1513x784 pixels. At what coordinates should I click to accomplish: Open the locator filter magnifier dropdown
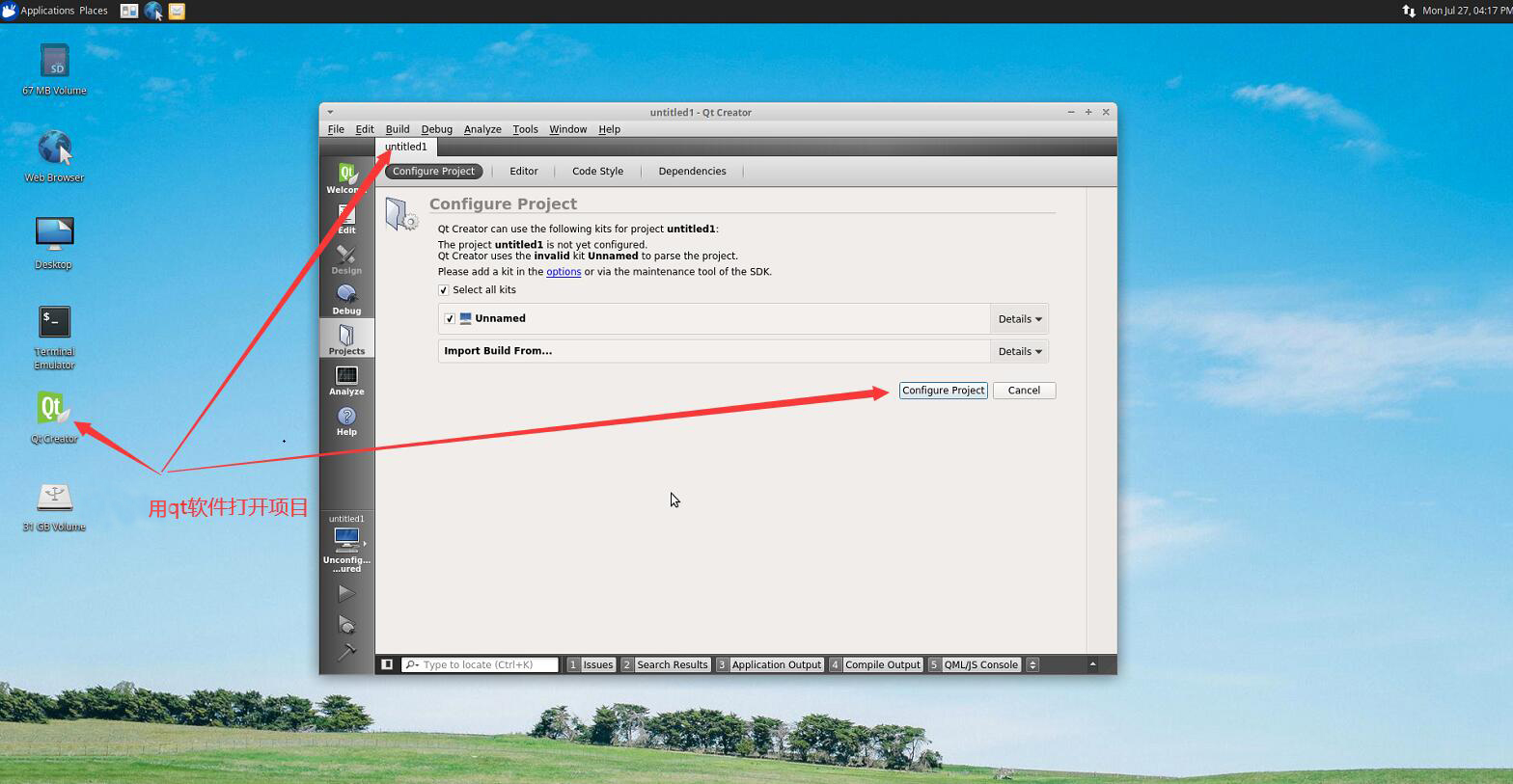point(412,664)
